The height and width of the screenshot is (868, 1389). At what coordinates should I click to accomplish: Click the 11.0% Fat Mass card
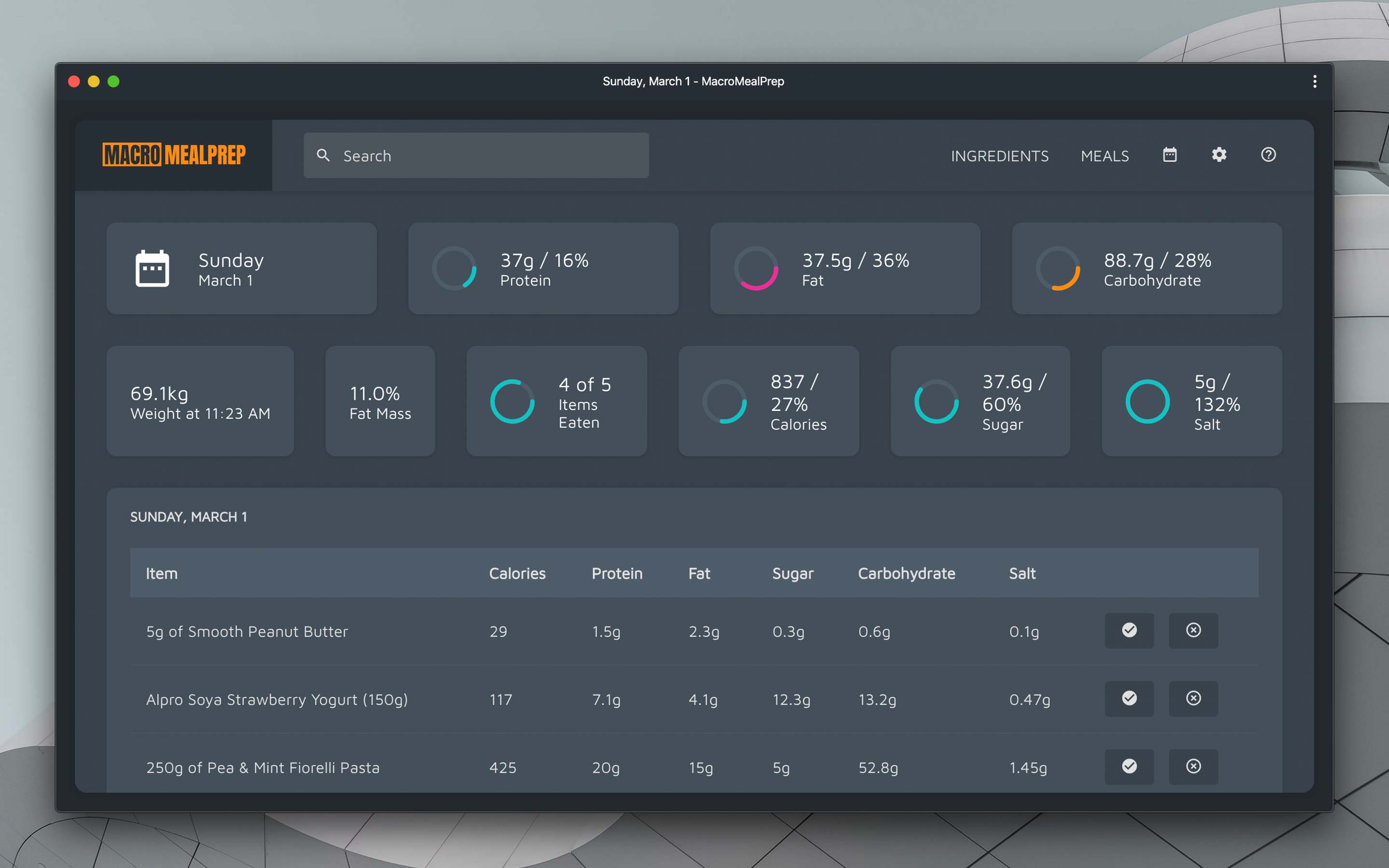[x=380, y=401]
